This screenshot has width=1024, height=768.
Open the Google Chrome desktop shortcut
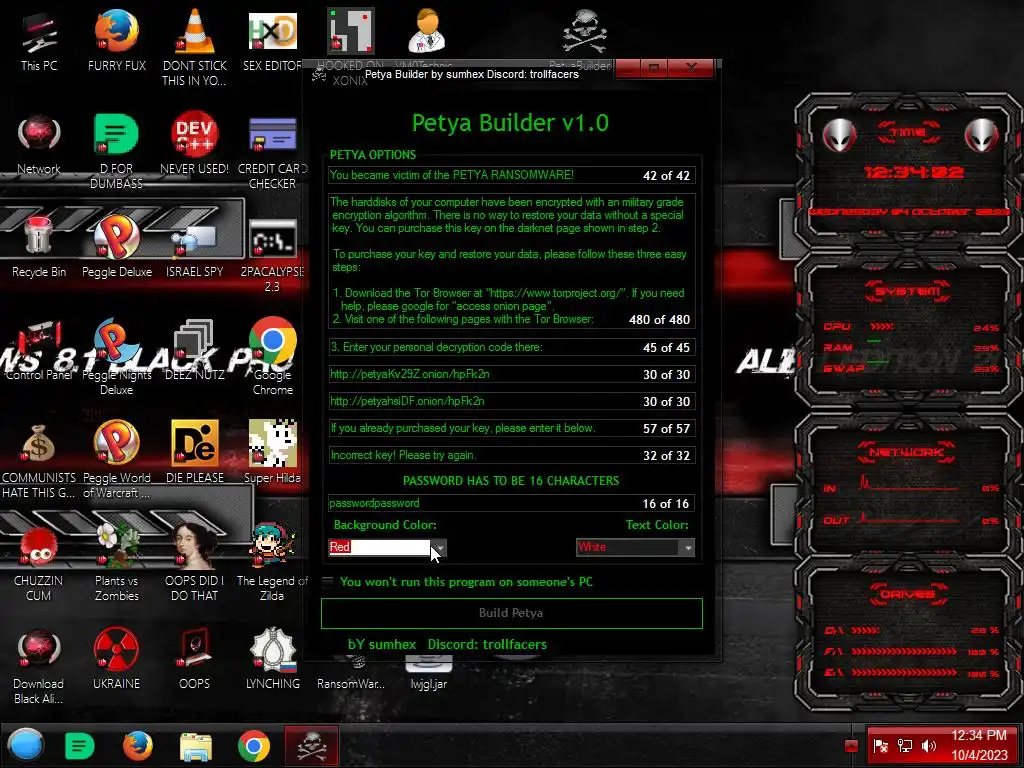pos(272,357)
